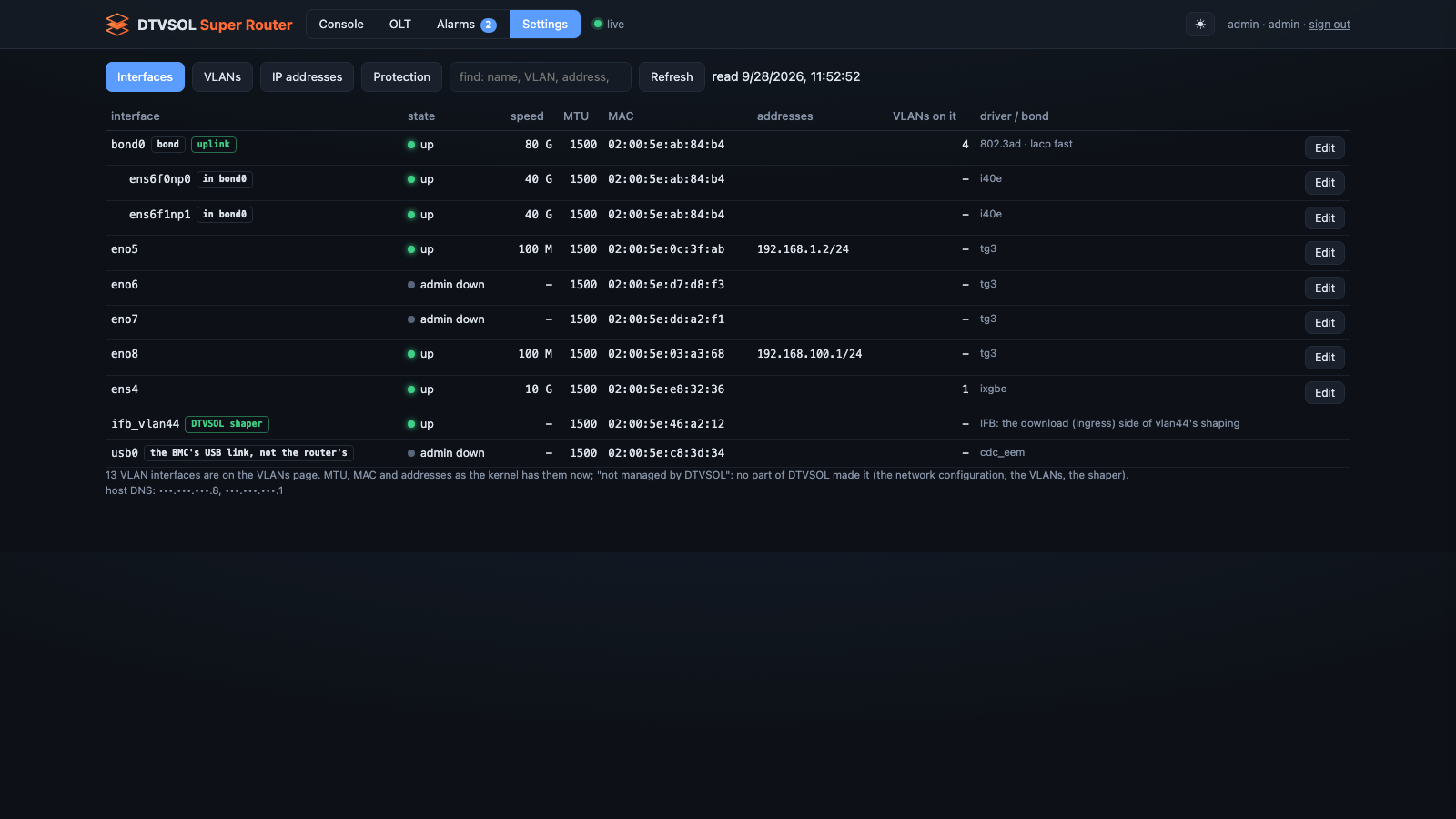The image size is (1456, 819).
Task: Click the DTVSOL shaper tag on ifb_vlan44
Action: click(227, 424)
